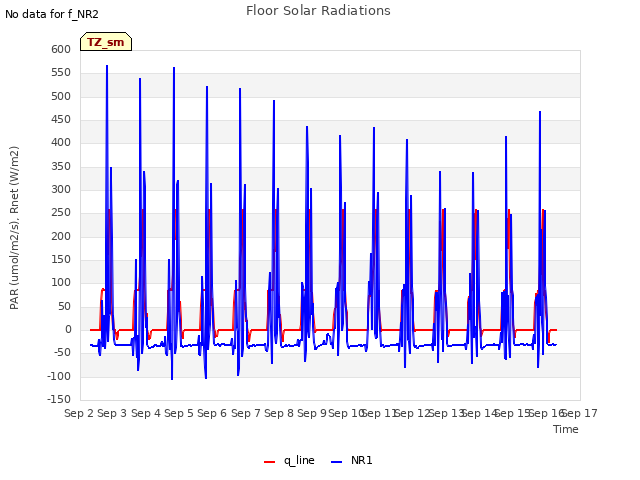This screenshot has height=480, width=640.
Task: Click the 550 y-axis tick label
Action: pos(61,73)
